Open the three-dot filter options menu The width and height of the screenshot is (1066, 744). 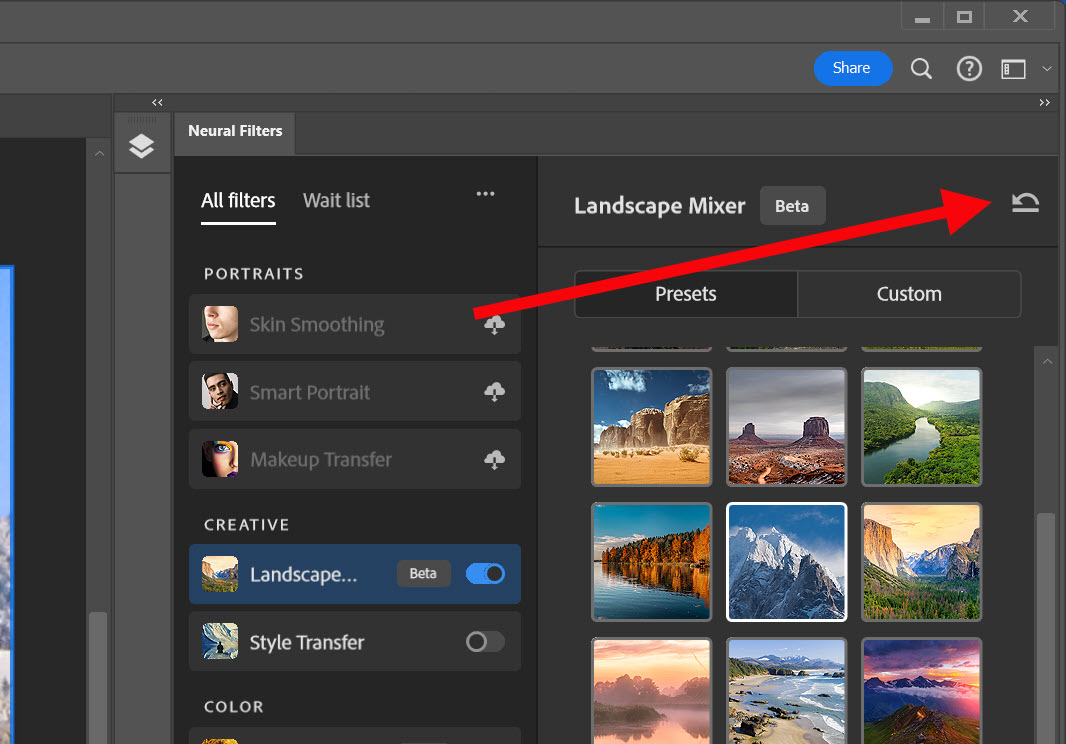(x=485, y=194)
